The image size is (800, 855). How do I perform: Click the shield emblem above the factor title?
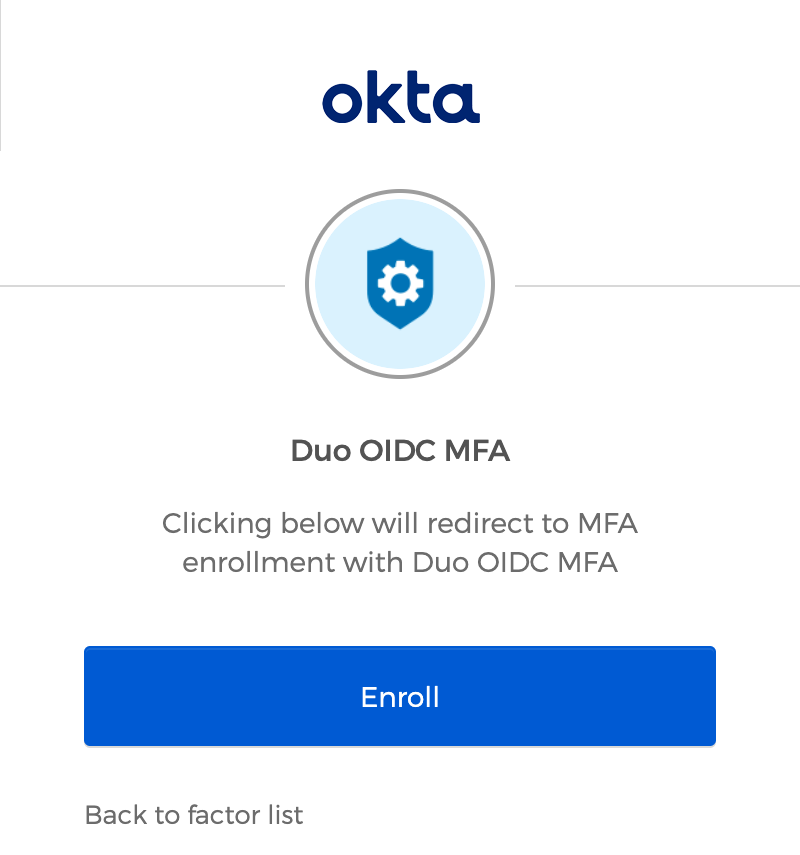coord(400,284)
